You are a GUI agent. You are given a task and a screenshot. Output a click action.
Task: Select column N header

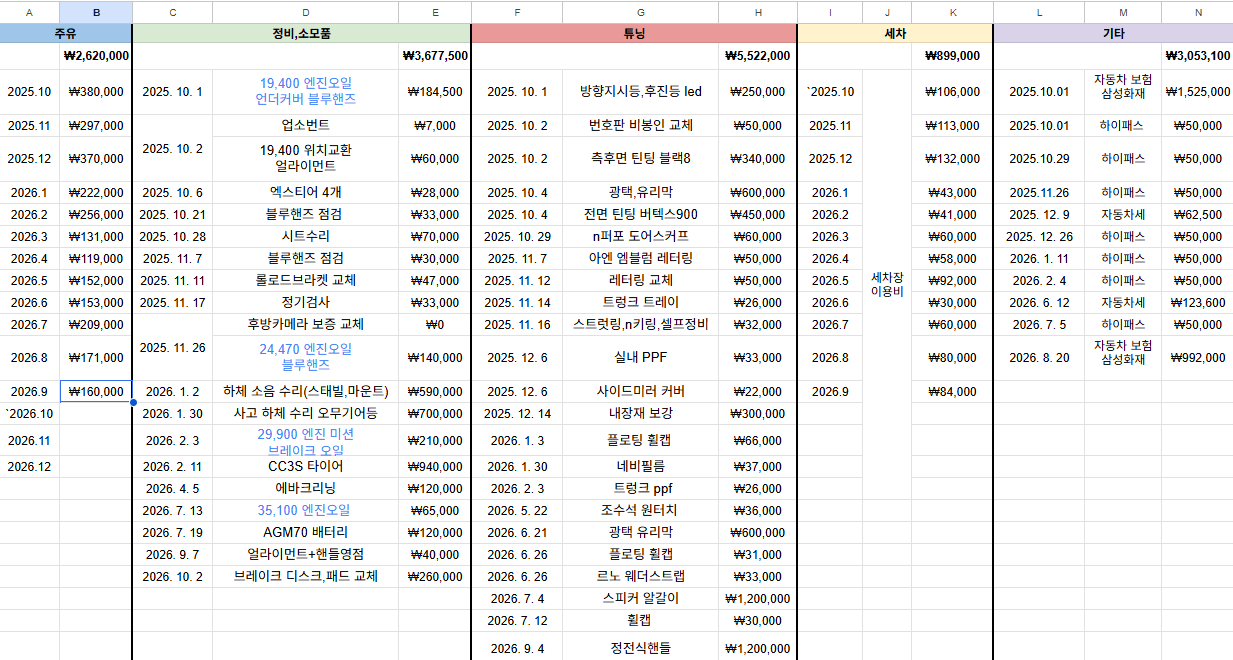pos(1197,12)
